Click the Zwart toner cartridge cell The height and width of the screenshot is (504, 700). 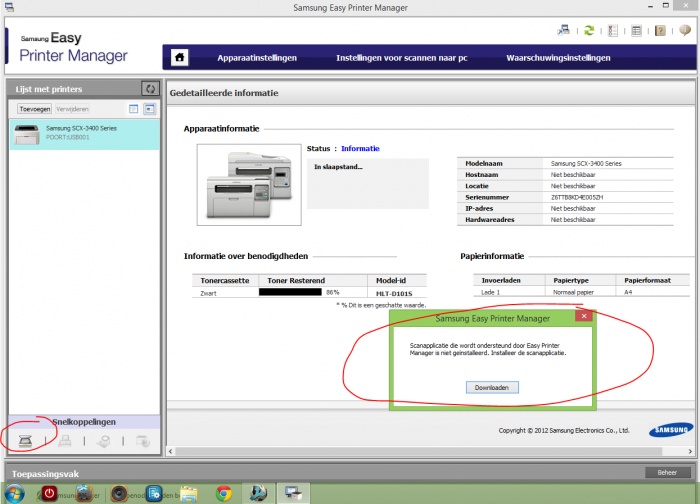point(208,293)
